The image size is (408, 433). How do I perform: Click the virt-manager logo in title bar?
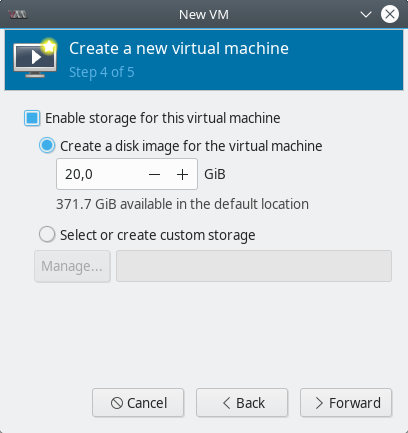[x=18, y=15]
